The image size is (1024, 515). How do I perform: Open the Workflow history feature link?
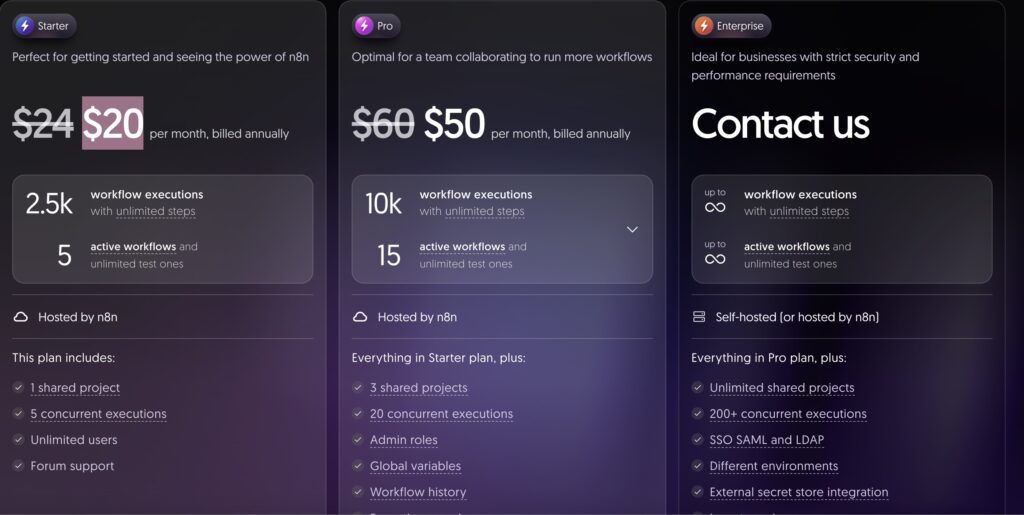click(x=418, y=492)
